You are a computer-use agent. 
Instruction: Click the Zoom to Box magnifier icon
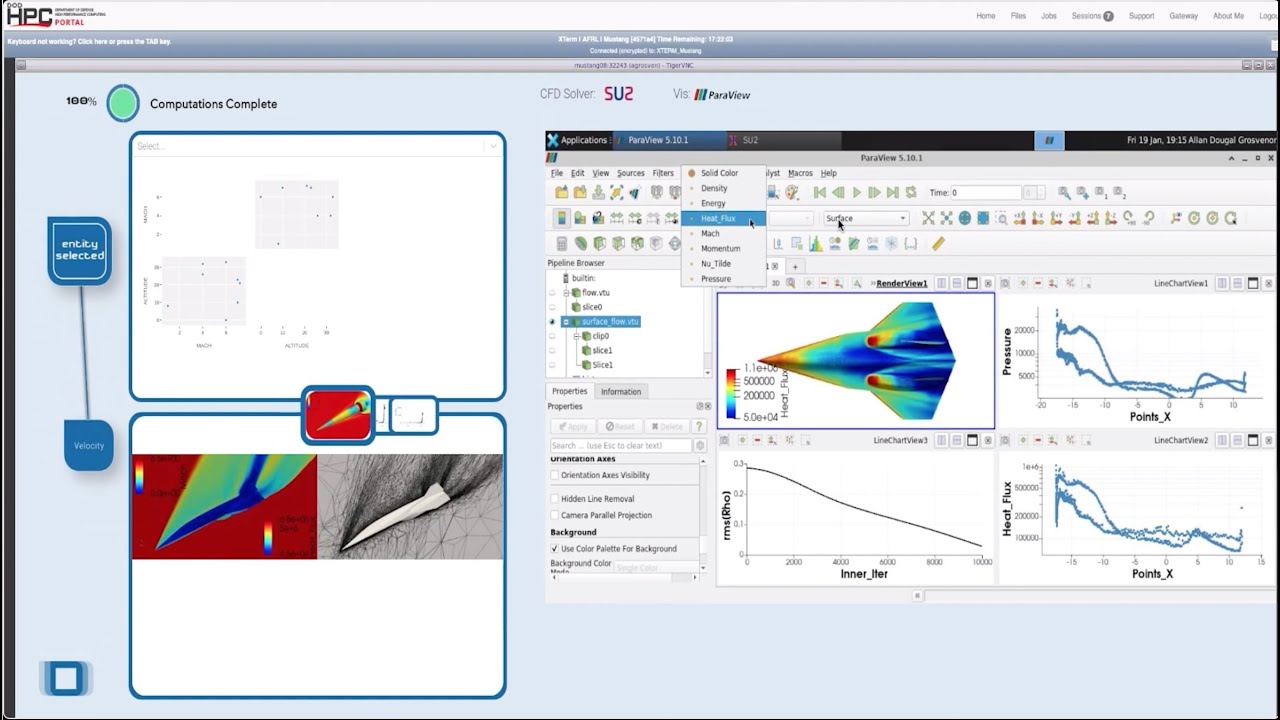(x=1002, y=218)
